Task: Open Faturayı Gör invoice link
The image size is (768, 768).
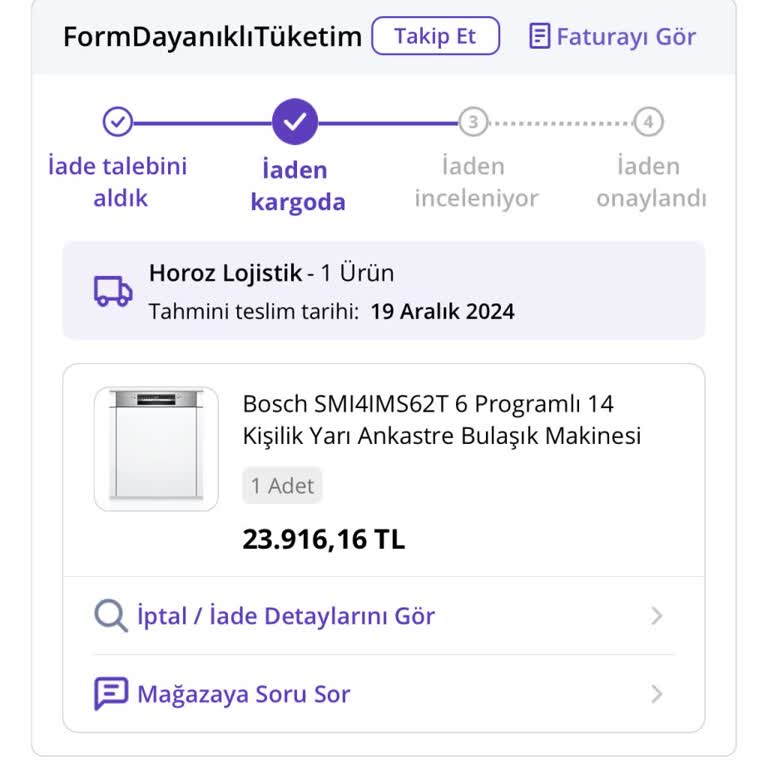Action: 612,36
